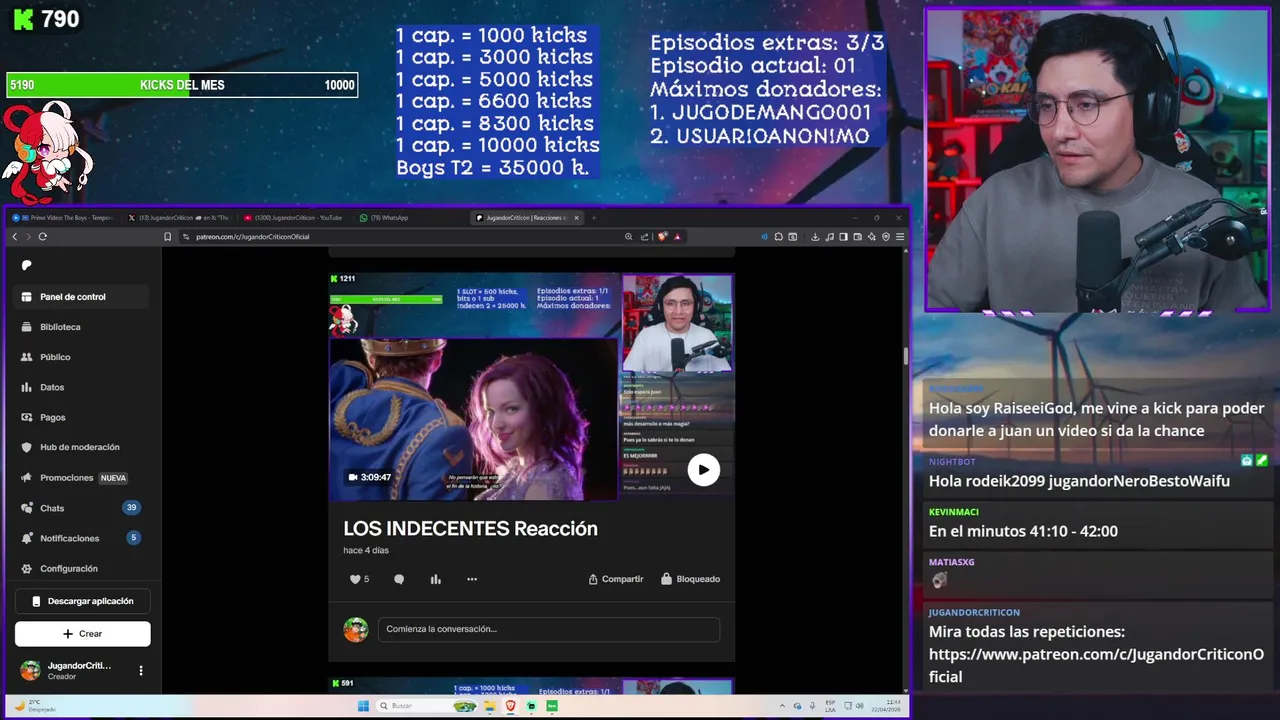Click the 3:09:47 video duration label
The image size is (1280, 720).
click(x=369, y=477)
